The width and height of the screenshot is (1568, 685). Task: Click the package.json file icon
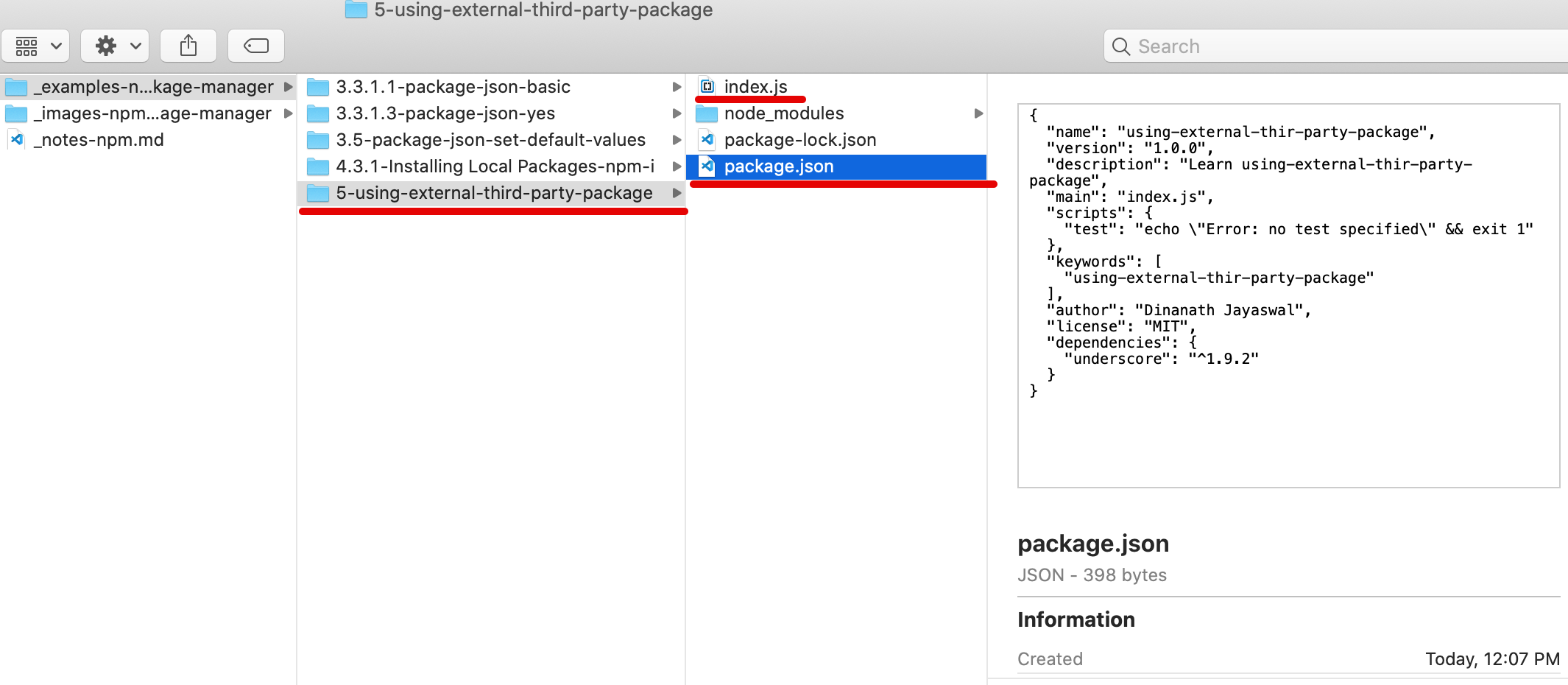click(x=706, y=166)
